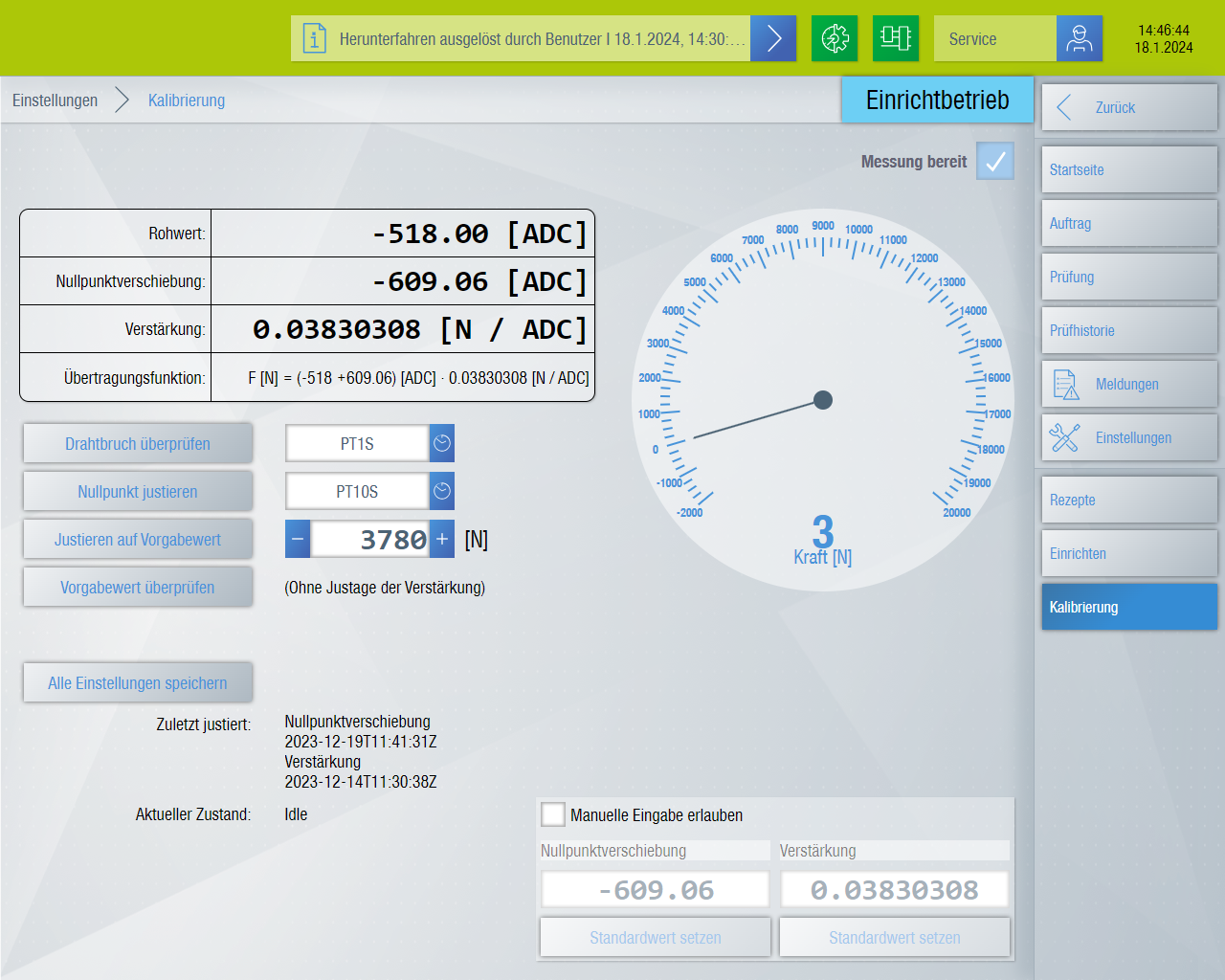Open the info message icon in header
This screenshot has width=1225, height=980.
point(314,38)
